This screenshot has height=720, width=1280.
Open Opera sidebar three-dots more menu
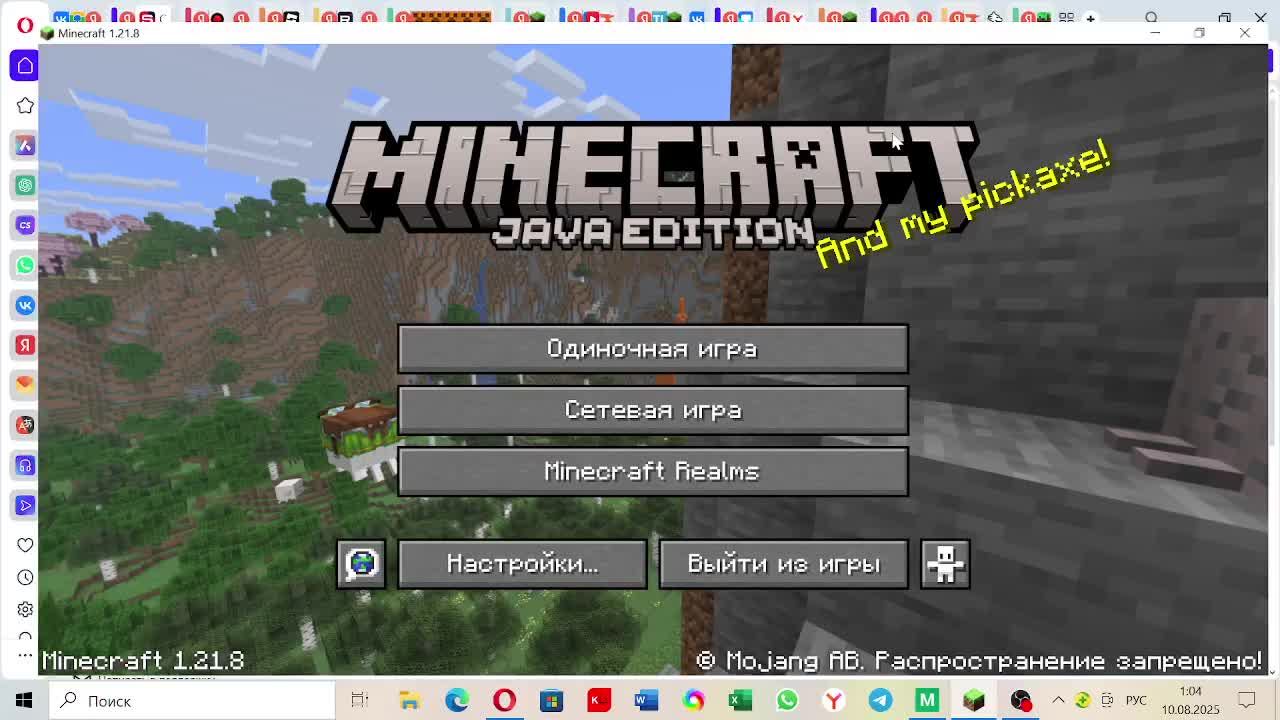click(25, 655)
